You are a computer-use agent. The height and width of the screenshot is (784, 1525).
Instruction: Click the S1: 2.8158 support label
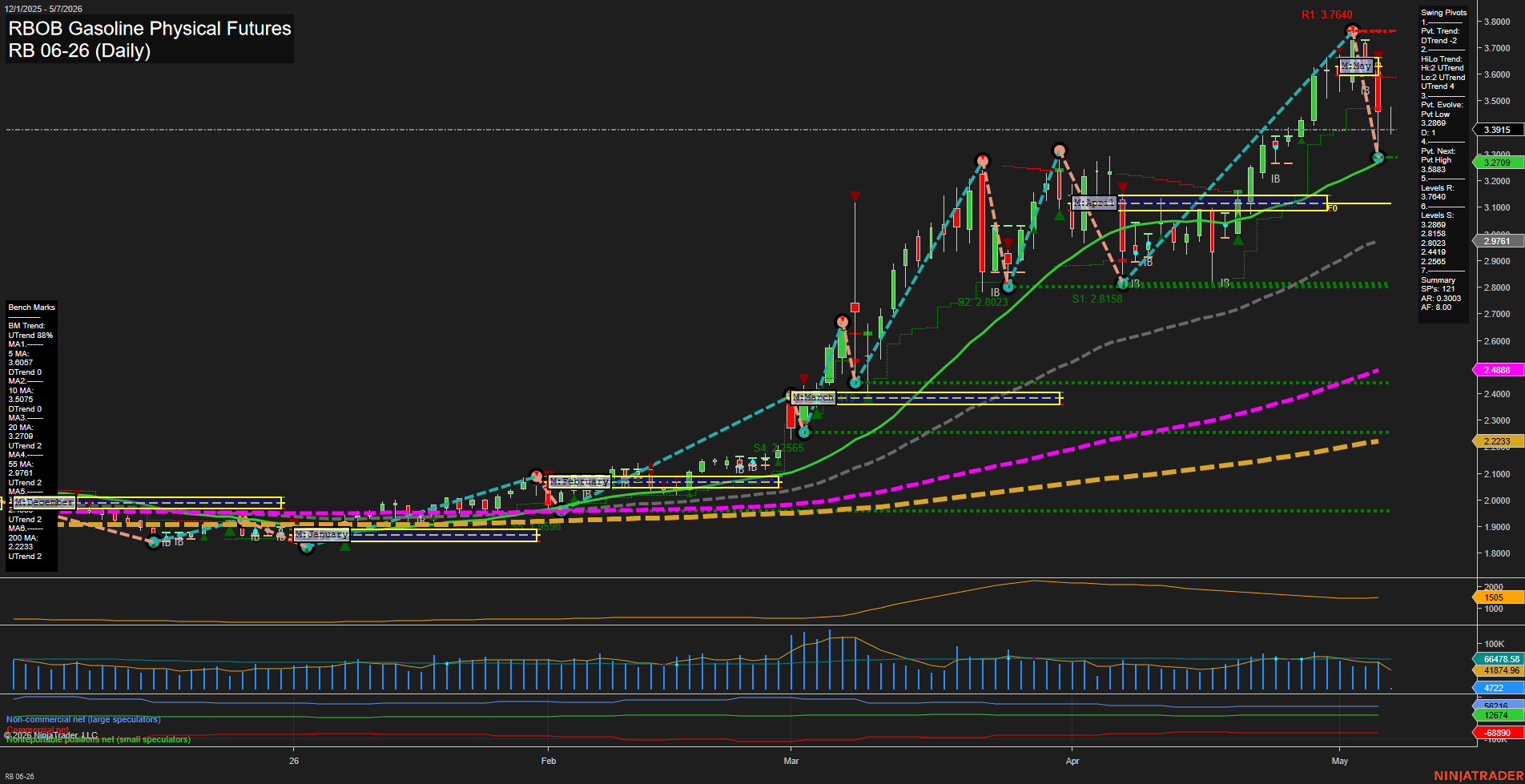(x=1097, y=299)
